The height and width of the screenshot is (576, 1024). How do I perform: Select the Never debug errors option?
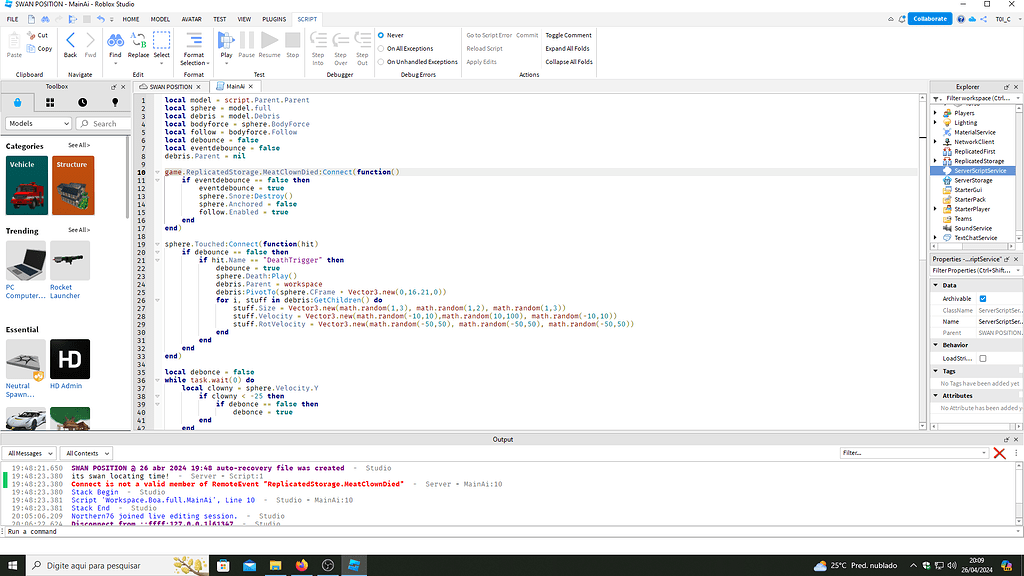click(x=381, y=35)
